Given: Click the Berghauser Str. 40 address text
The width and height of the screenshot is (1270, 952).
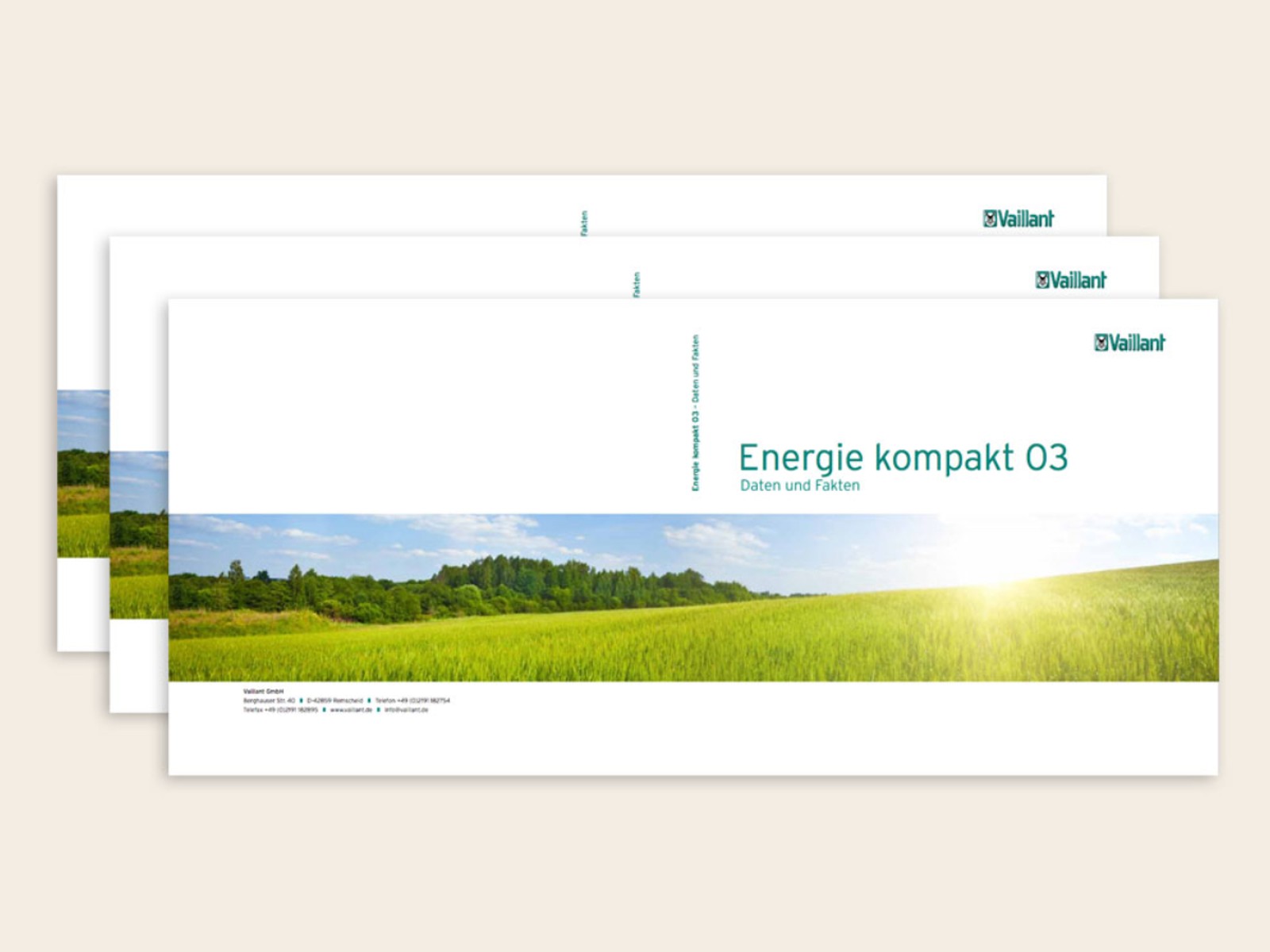Looking at the screenshot, I should click(269, 701).
